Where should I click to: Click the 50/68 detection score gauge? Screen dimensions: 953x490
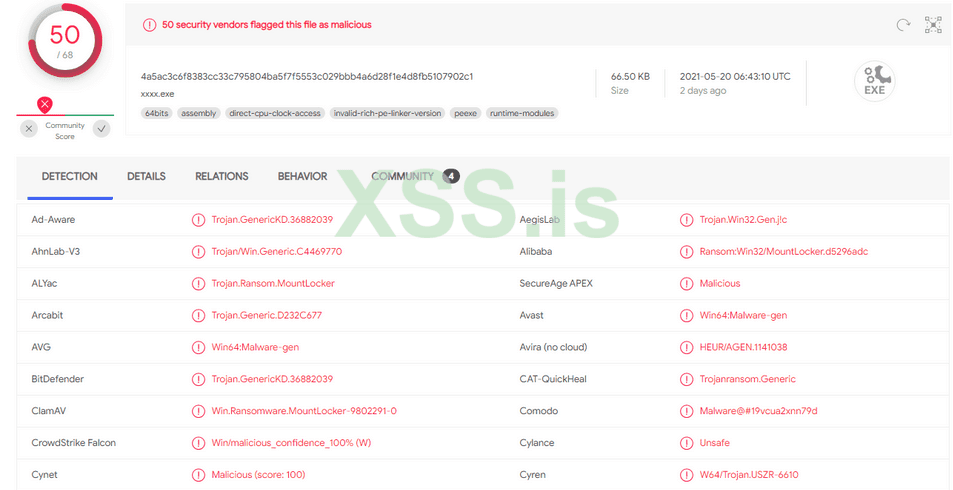(x=65, y=41)
